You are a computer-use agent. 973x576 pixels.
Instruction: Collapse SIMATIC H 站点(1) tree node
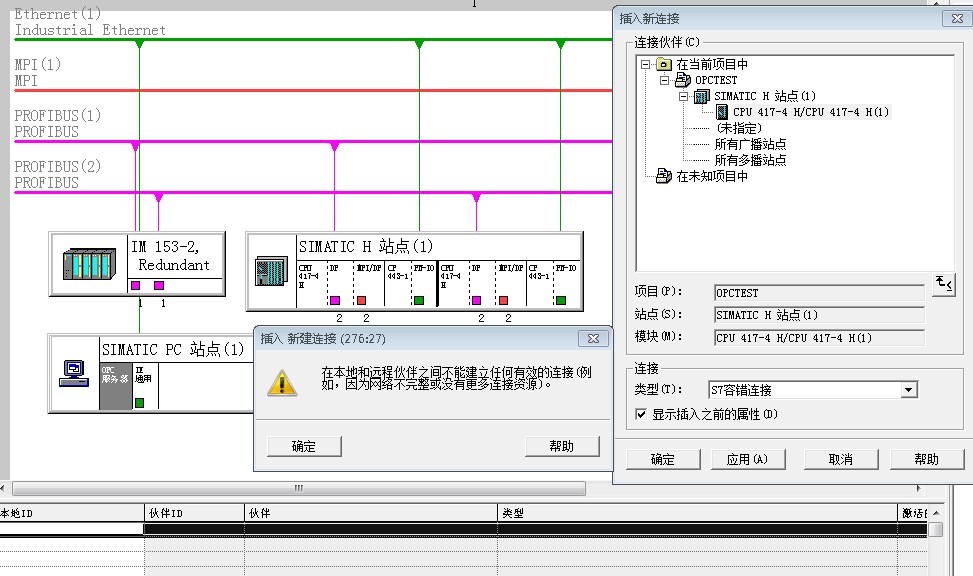(x=684, y=96)
